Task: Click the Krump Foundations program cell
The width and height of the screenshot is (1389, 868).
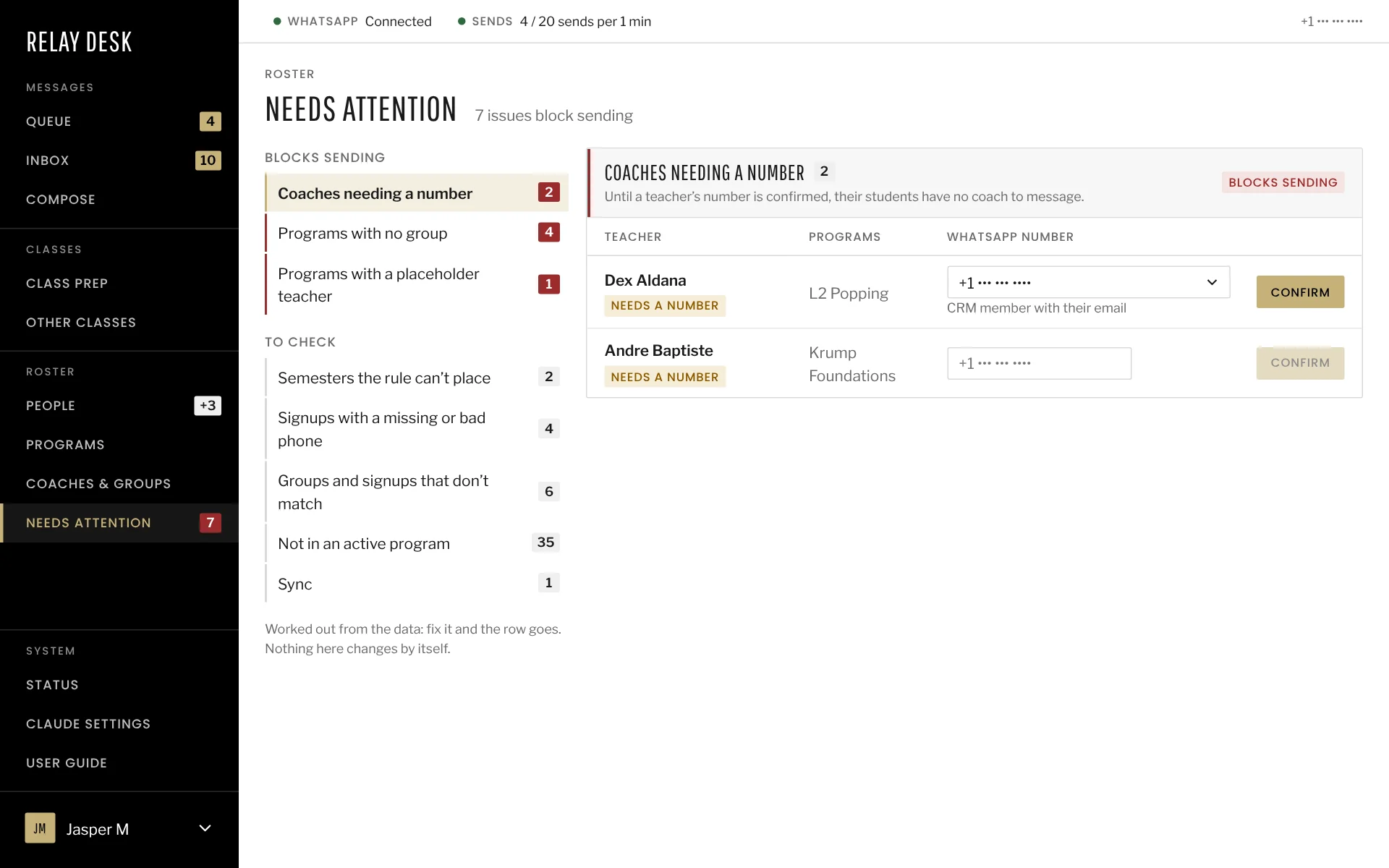Action: [852, 364]
